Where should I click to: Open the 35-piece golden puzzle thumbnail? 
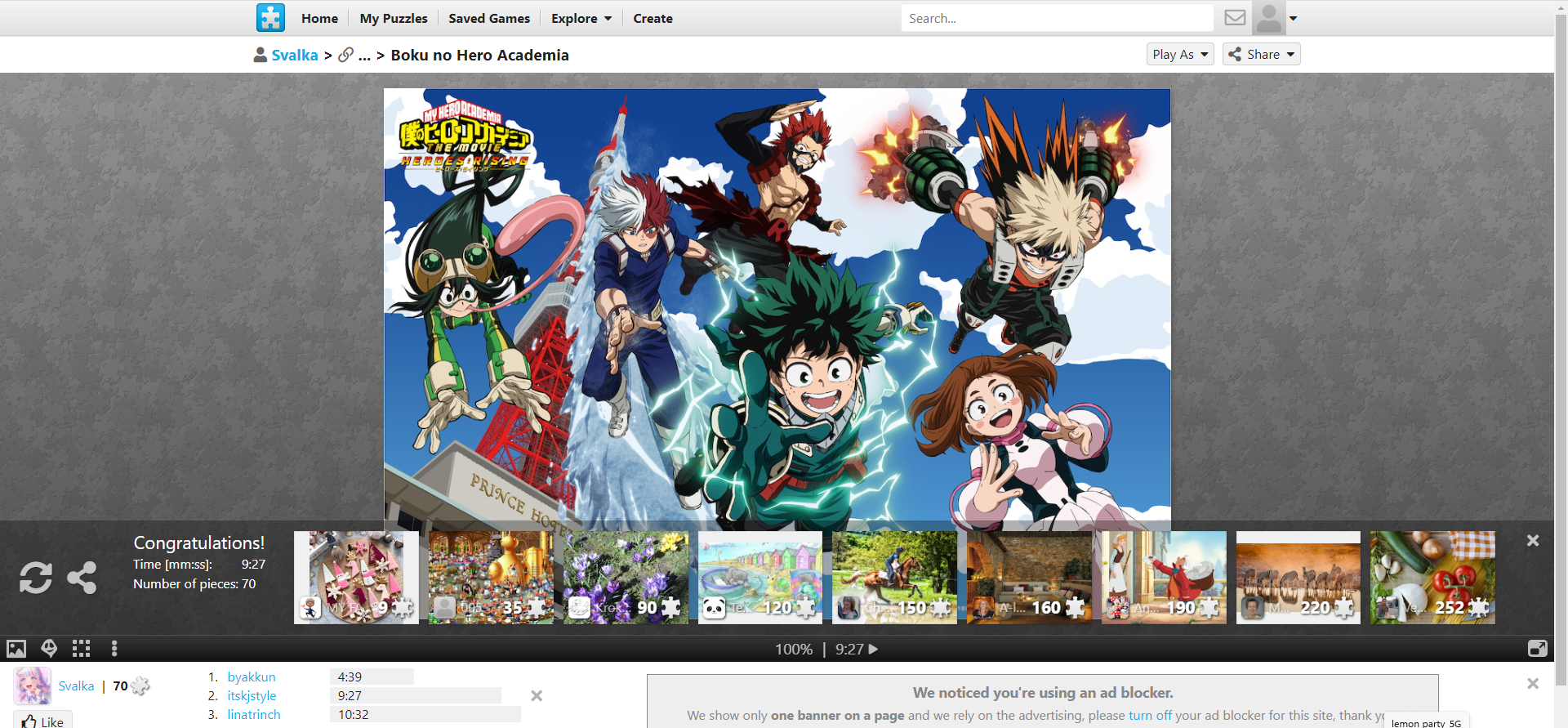[491, 578]
